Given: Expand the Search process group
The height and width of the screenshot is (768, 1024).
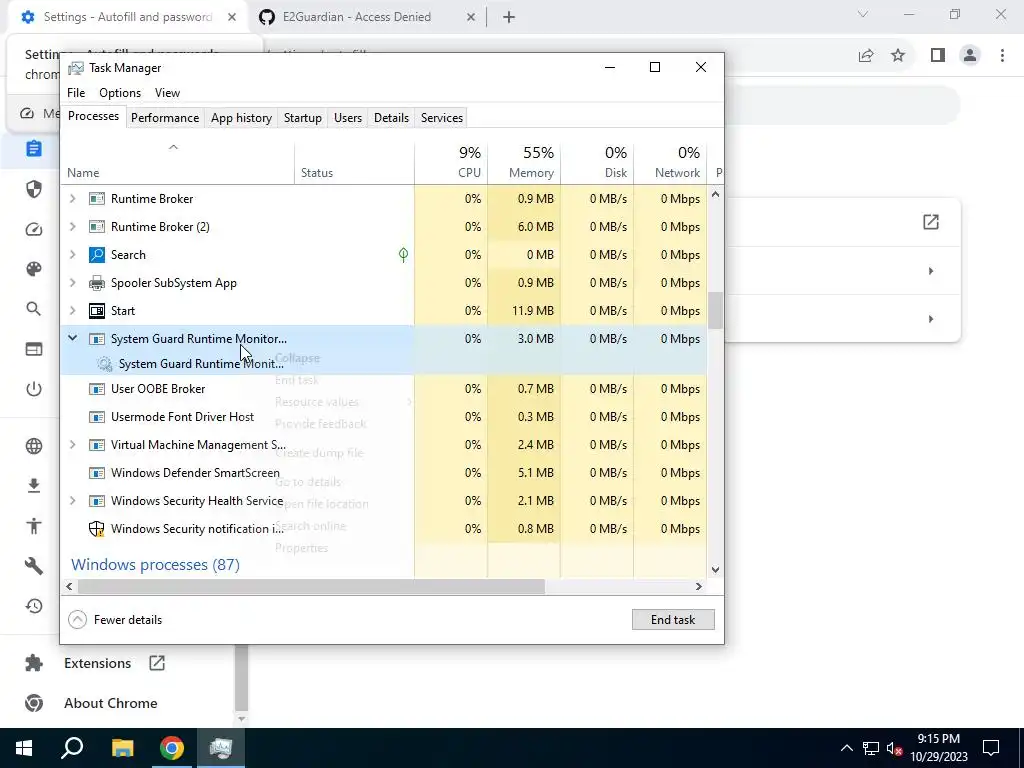Looking at the screenshot, I should pos(72,255).
